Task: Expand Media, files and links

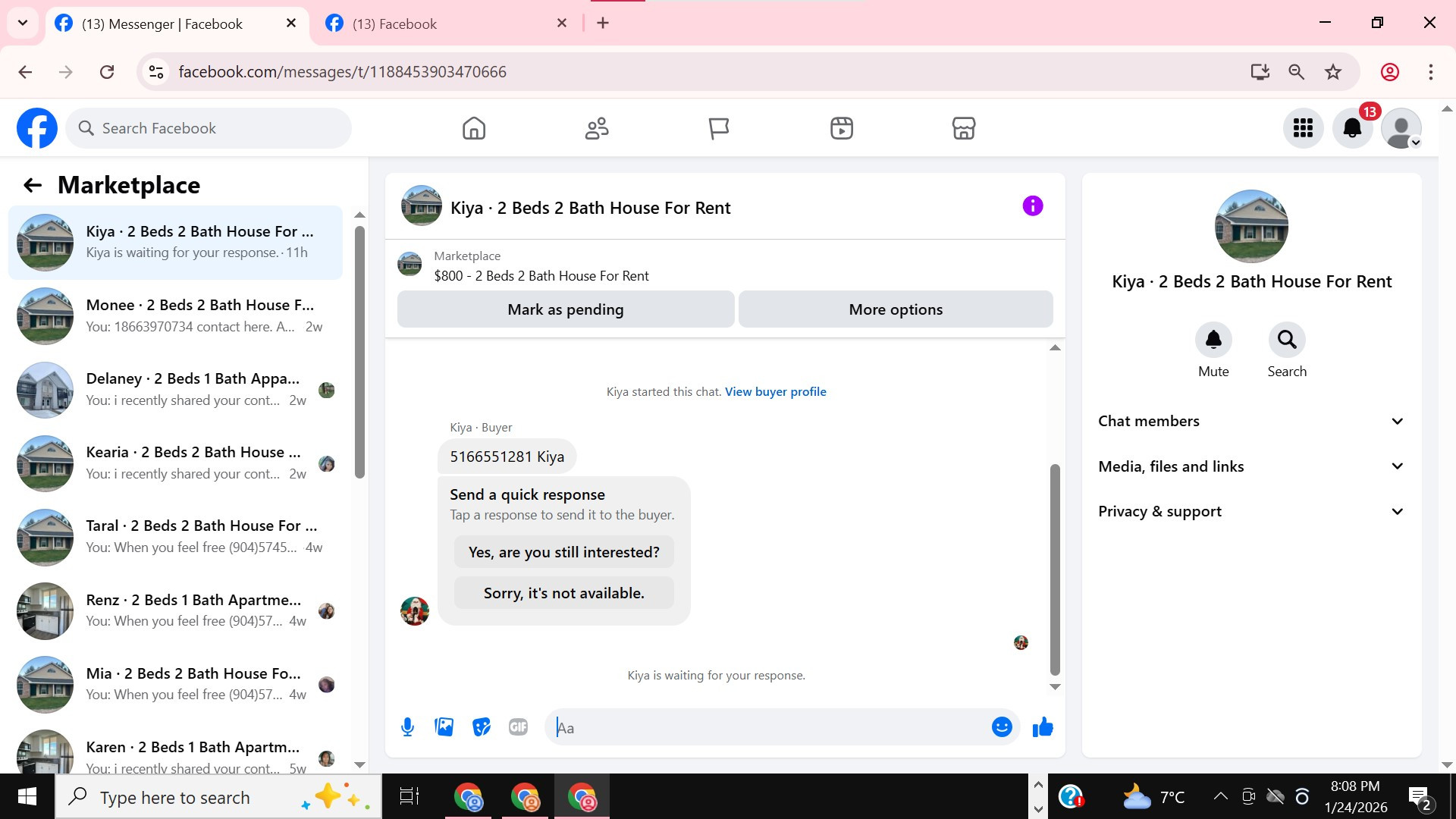Action: pos(1251,466)
